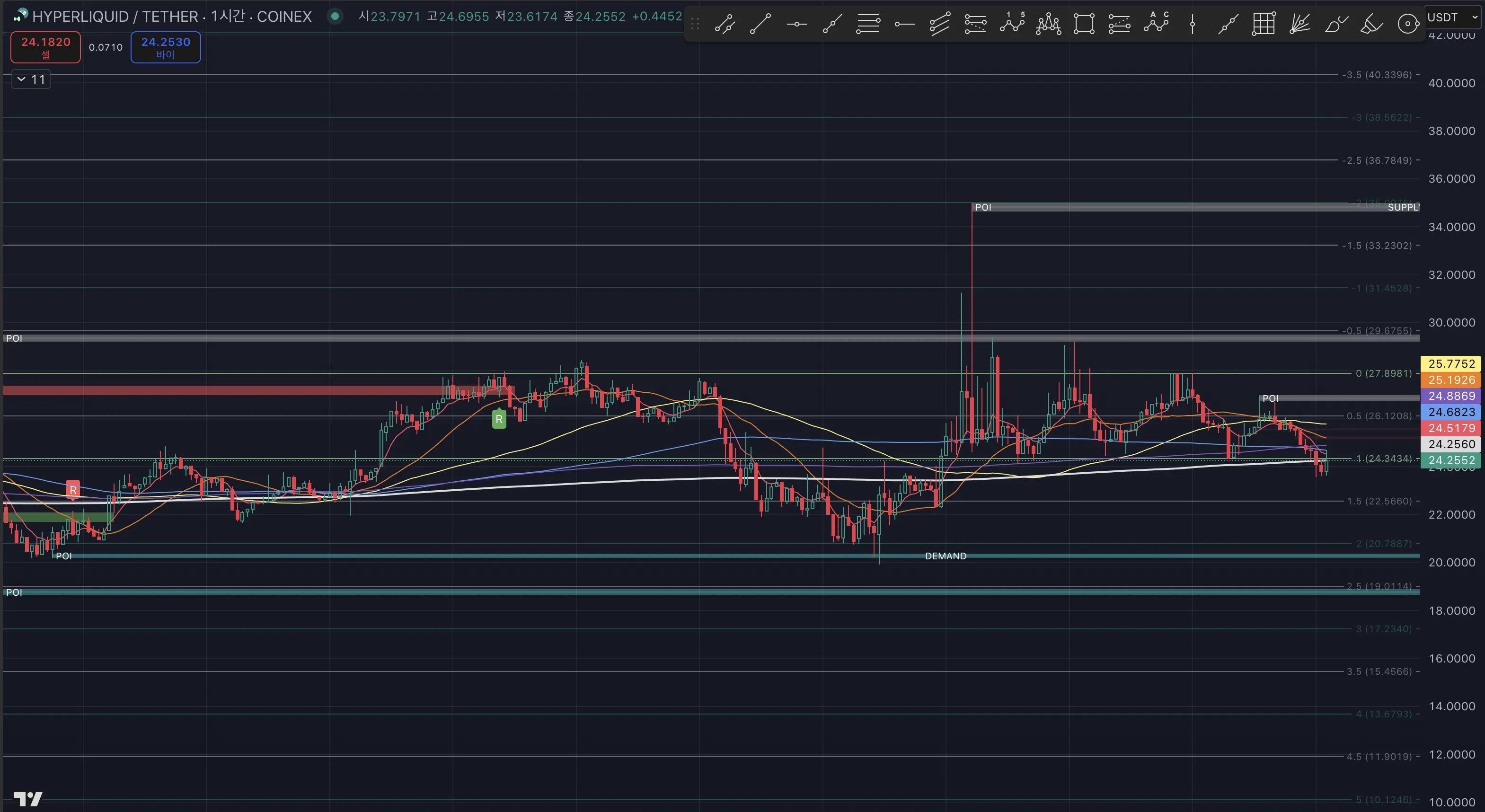This screenshot has height=812, width=1485.
Task: Select the DEMAND zone label
Action: coord(946,556)
